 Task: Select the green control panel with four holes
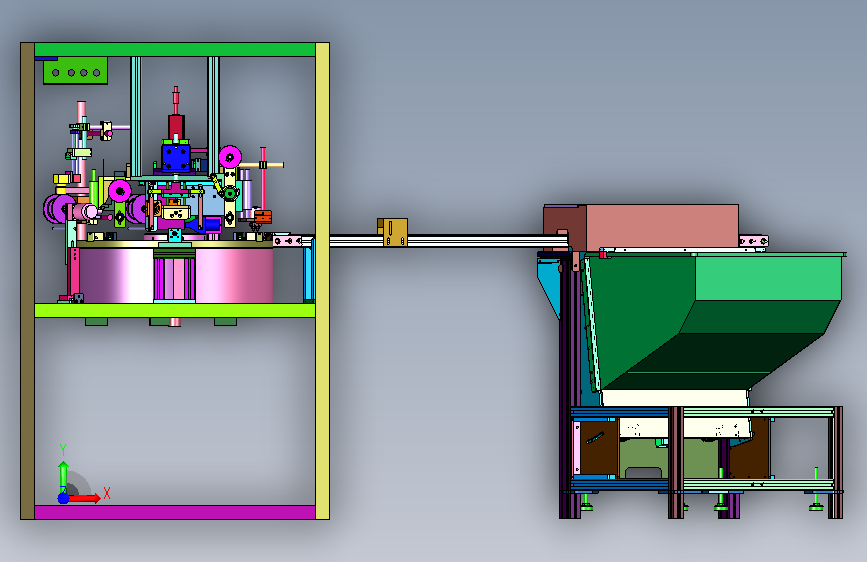pyautogui.click(x=75, y=71)
